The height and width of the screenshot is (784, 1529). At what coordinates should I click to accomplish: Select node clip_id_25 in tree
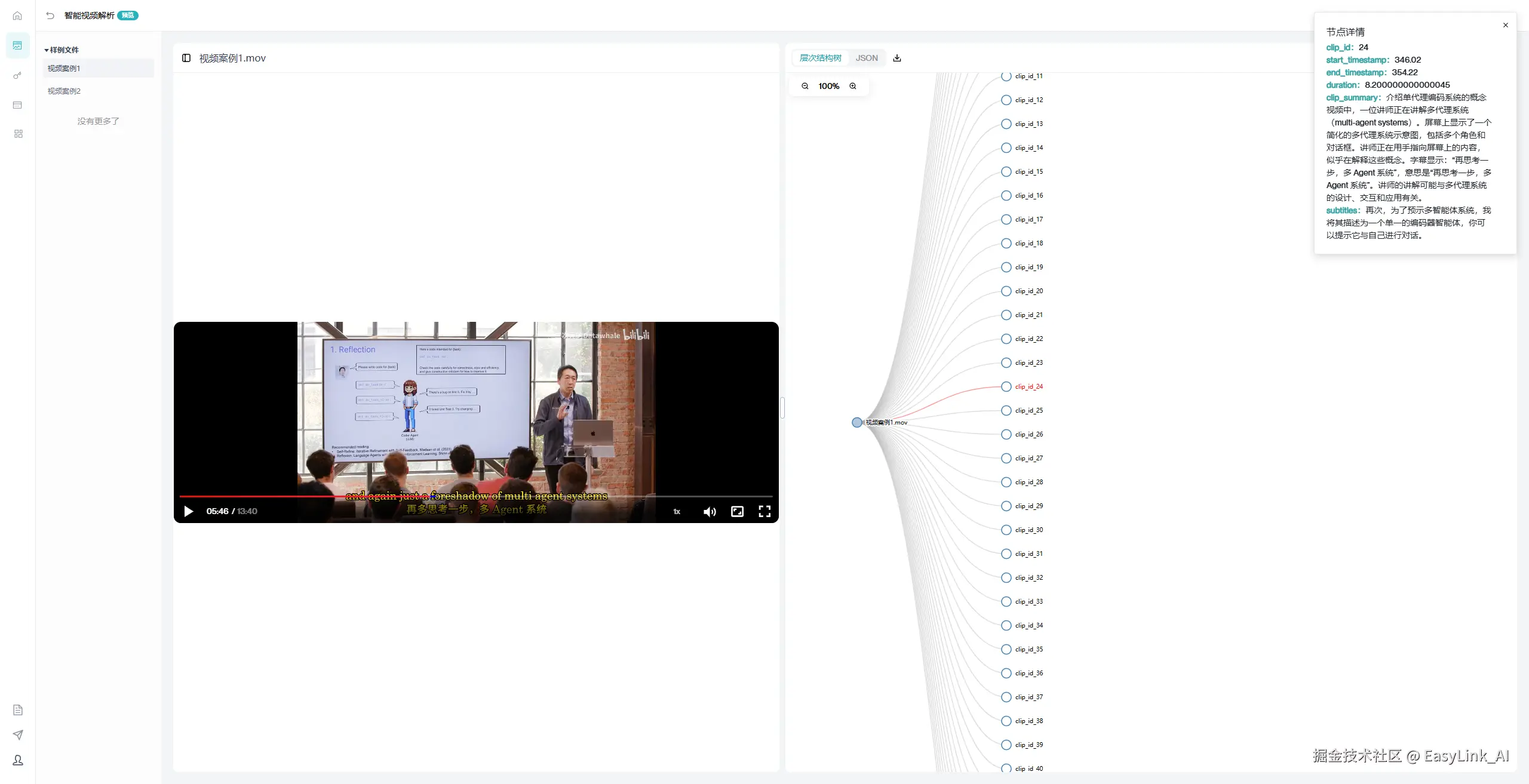click(1006, 410)
